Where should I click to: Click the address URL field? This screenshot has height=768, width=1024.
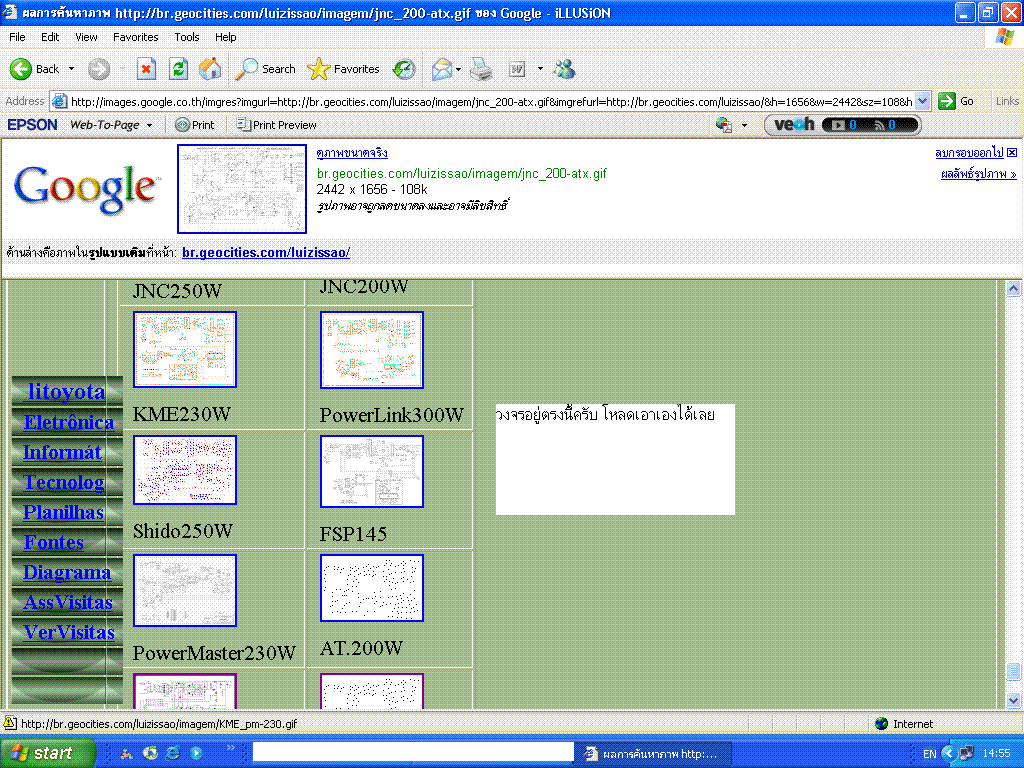(491, 101)
